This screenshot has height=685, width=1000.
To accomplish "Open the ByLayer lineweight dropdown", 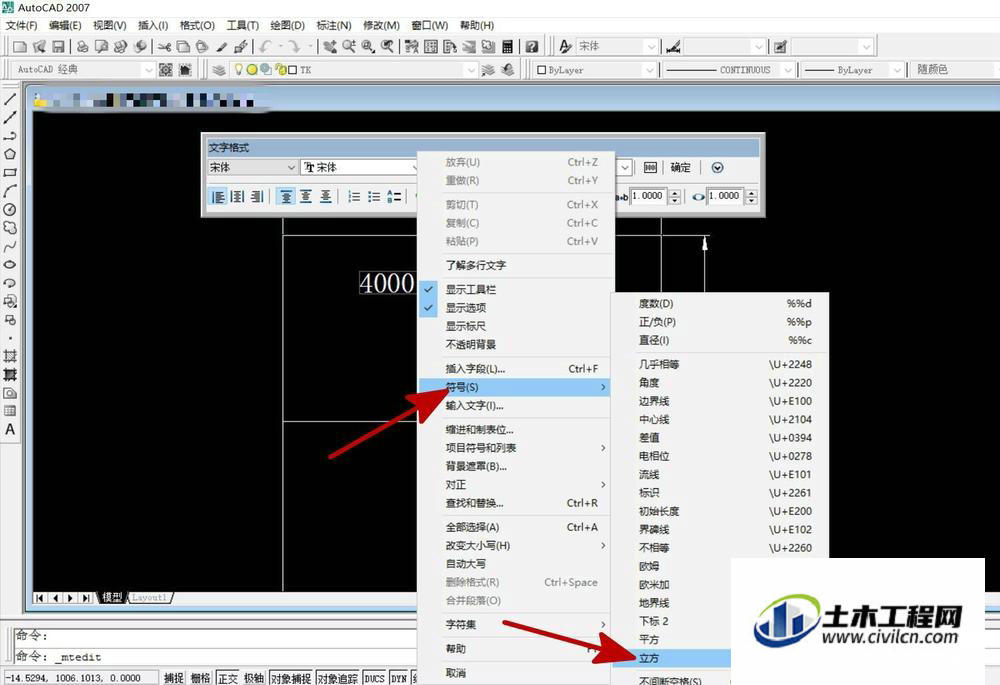I will coord(853,70).
